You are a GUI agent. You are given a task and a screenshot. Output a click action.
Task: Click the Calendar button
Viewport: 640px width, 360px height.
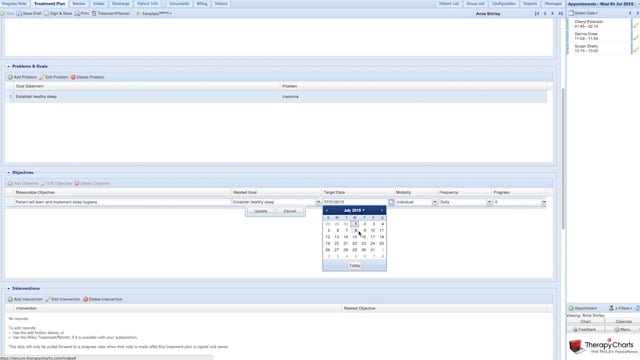coord(623,322)
